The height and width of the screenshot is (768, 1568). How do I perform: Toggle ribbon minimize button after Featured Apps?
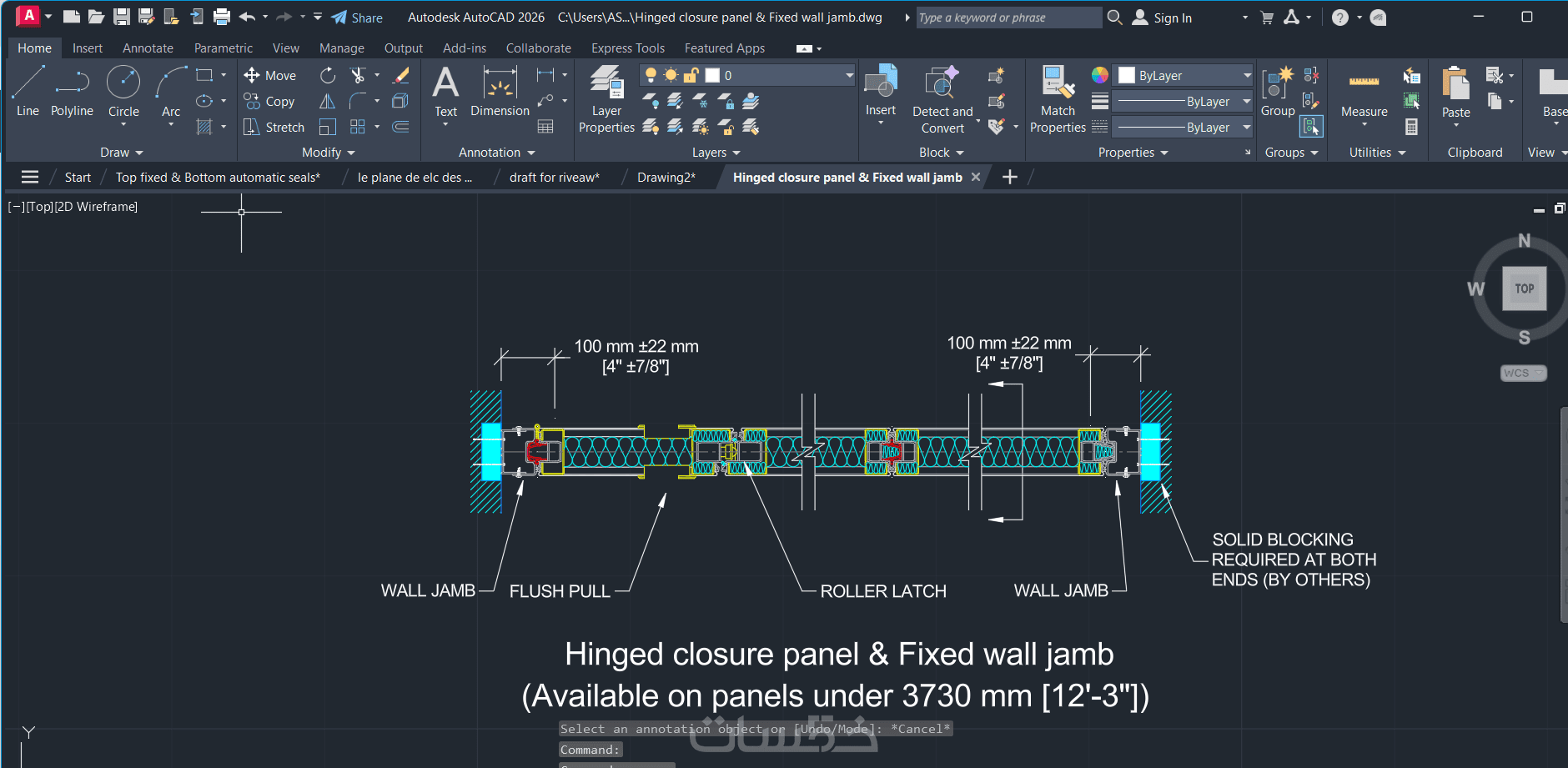pyautogui.click(x=804, y=48)
